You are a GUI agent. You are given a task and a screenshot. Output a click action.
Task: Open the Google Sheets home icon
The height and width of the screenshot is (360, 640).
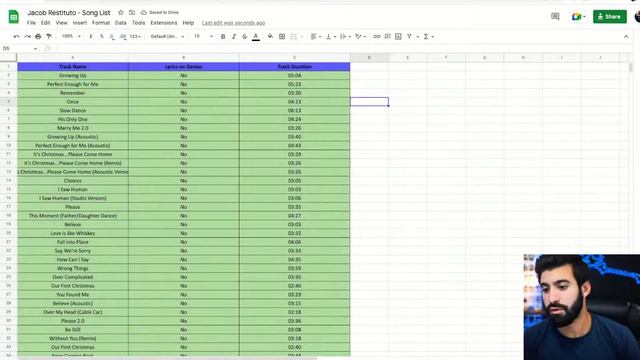[x=13, y=17]
